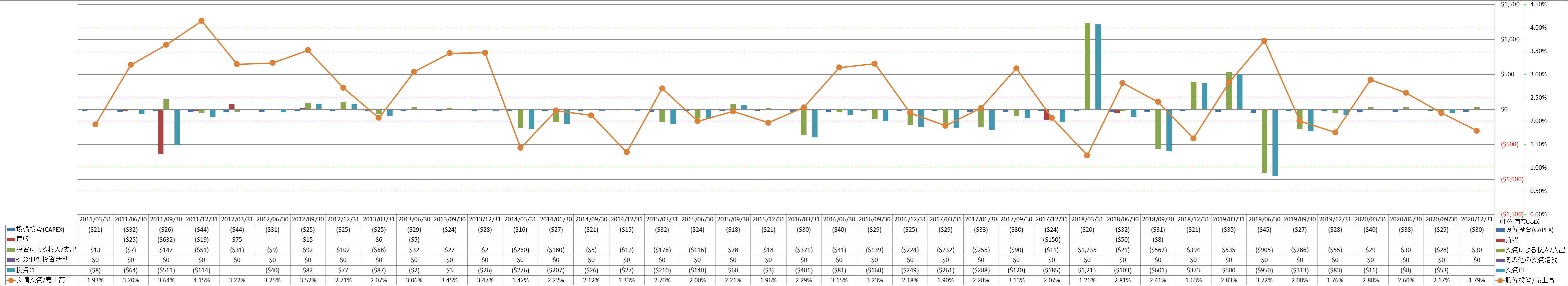The width and height of the screenshot is (1568, 286).
Task: Click the ($260) cell
Action: (x=520, y=250)
